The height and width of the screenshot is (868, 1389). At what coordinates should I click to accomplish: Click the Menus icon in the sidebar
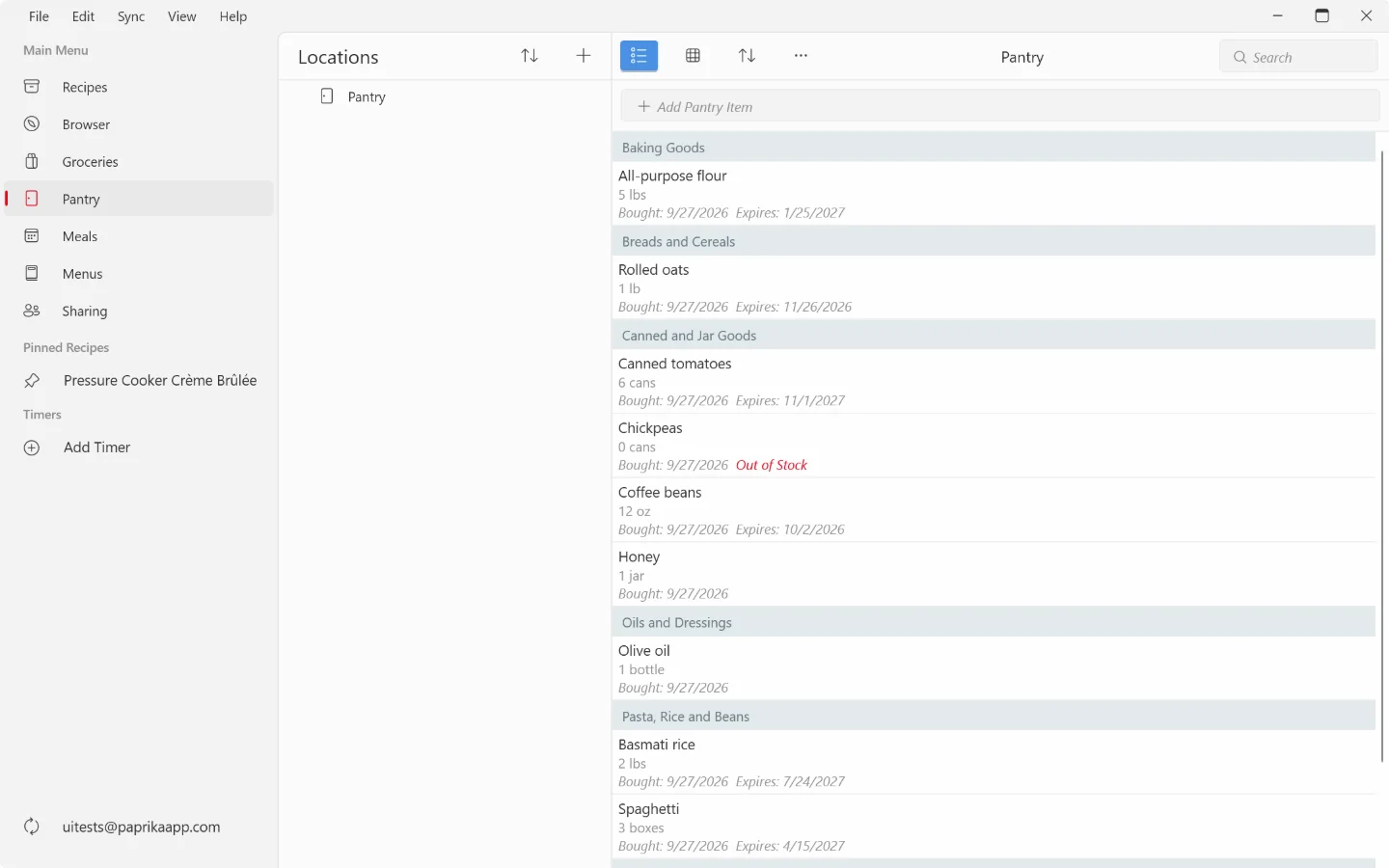(32, 274)
